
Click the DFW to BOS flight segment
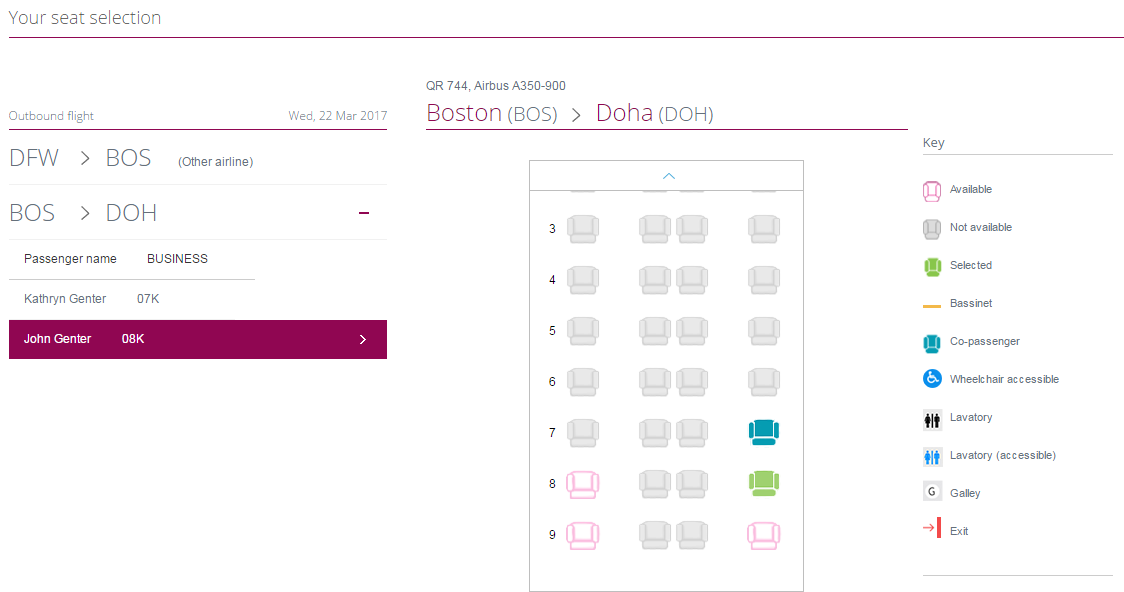pyautogui.click(x=130, y=159)
